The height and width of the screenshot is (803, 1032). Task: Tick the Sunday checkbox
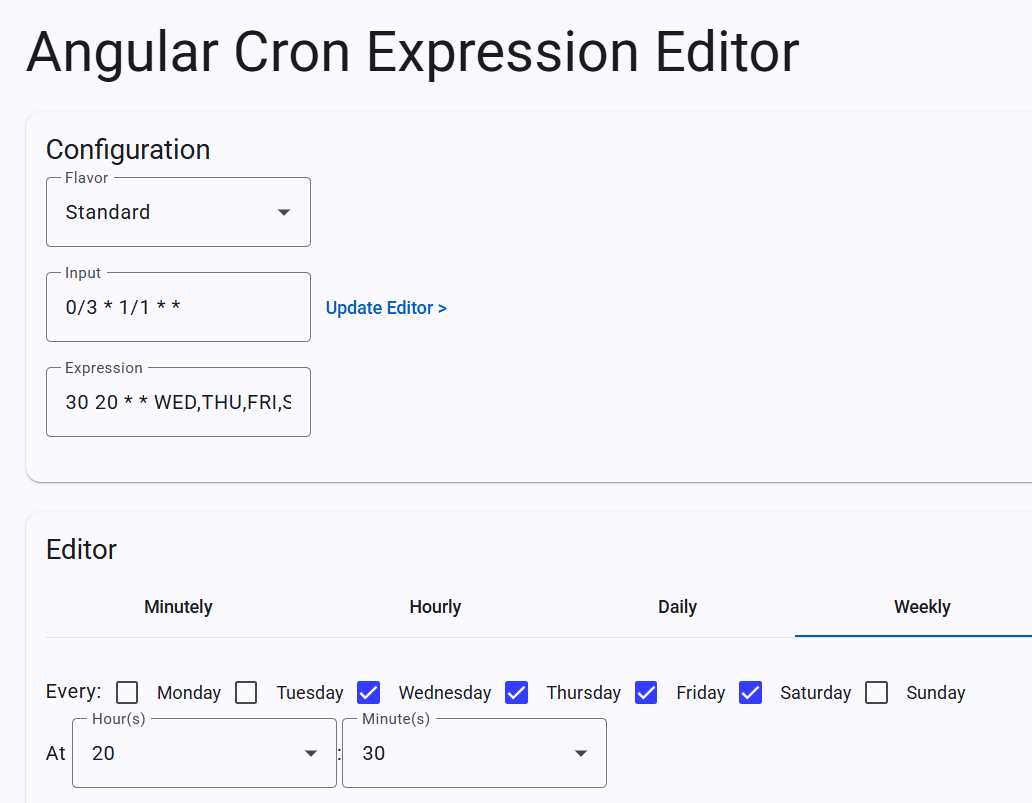[876, 692]
